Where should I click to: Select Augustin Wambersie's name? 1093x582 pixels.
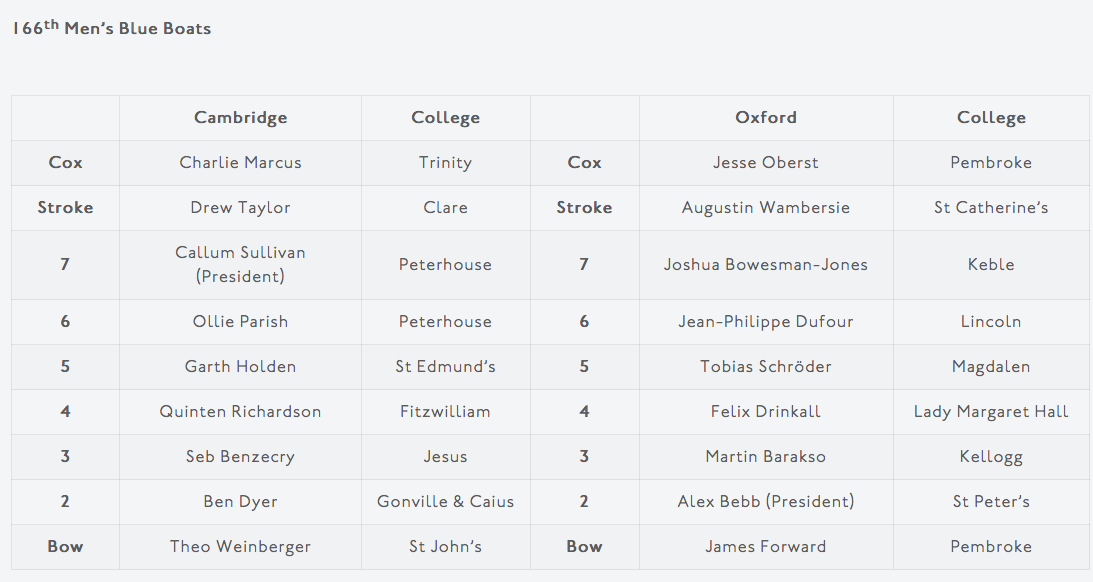(766, 208)
